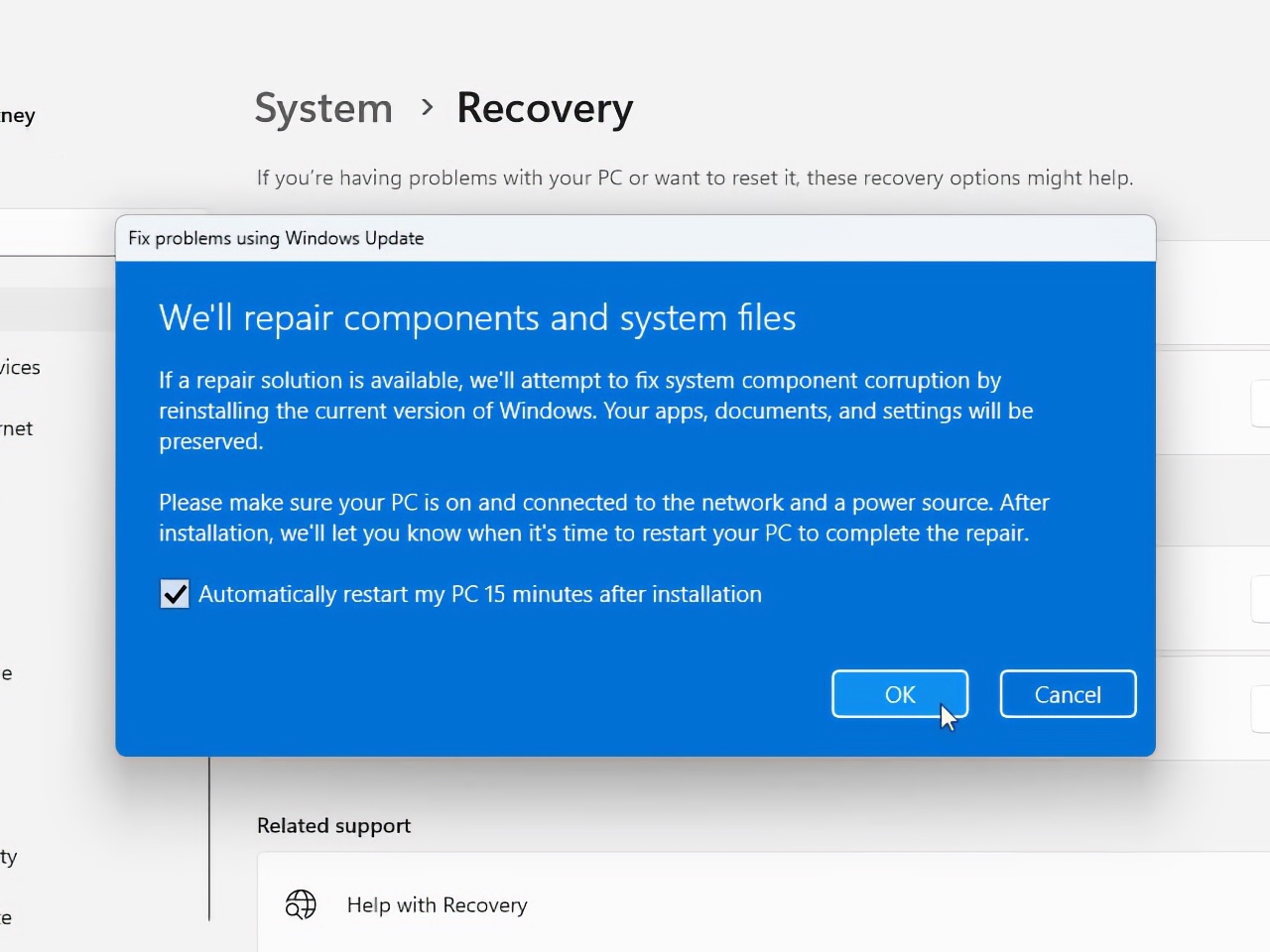The image size is (1270, 952).
Task: Click the Recovery breadcrumb heading
Action: (545, 108)
